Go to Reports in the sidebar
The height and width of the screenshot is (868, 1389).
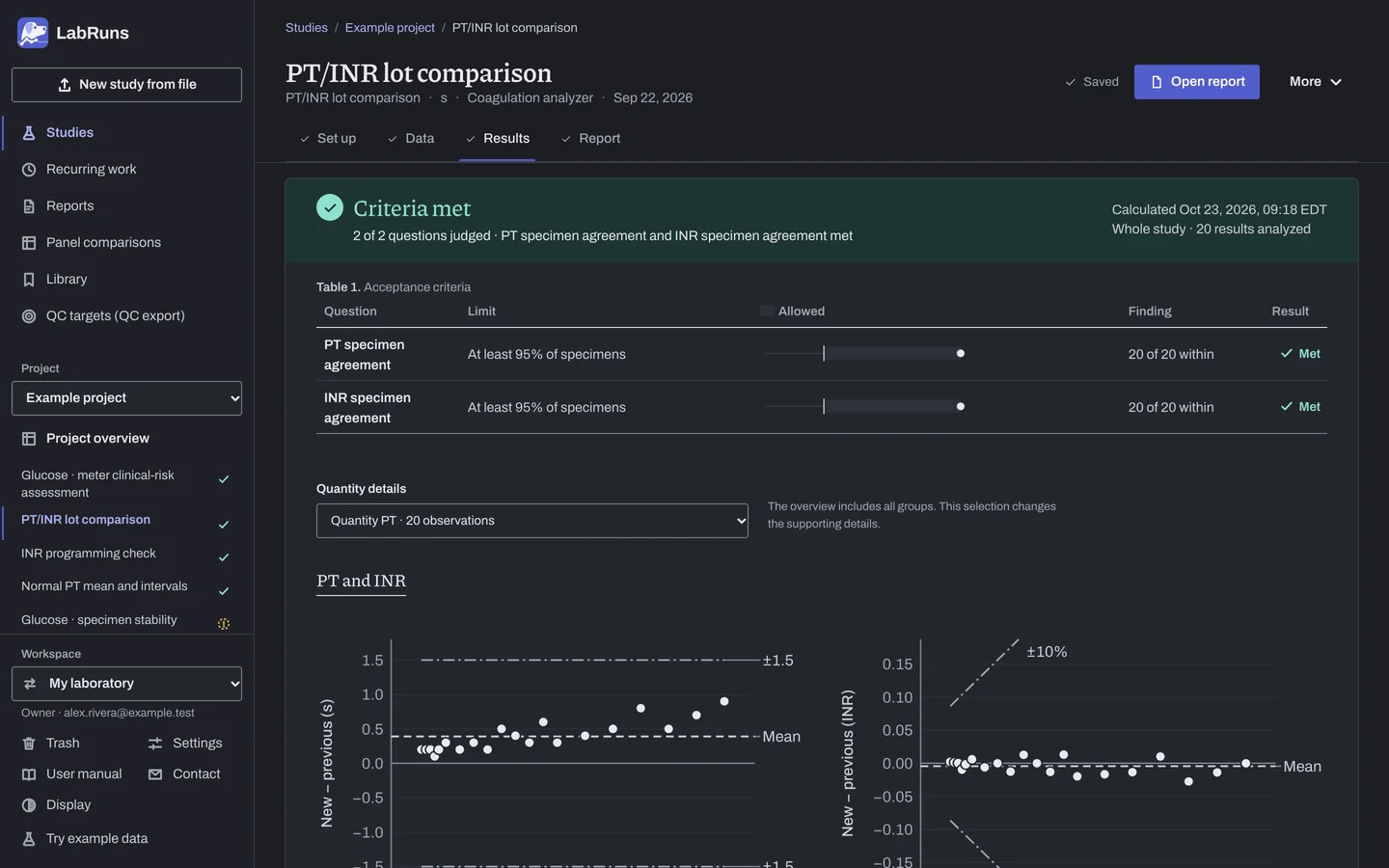(128, 206)
